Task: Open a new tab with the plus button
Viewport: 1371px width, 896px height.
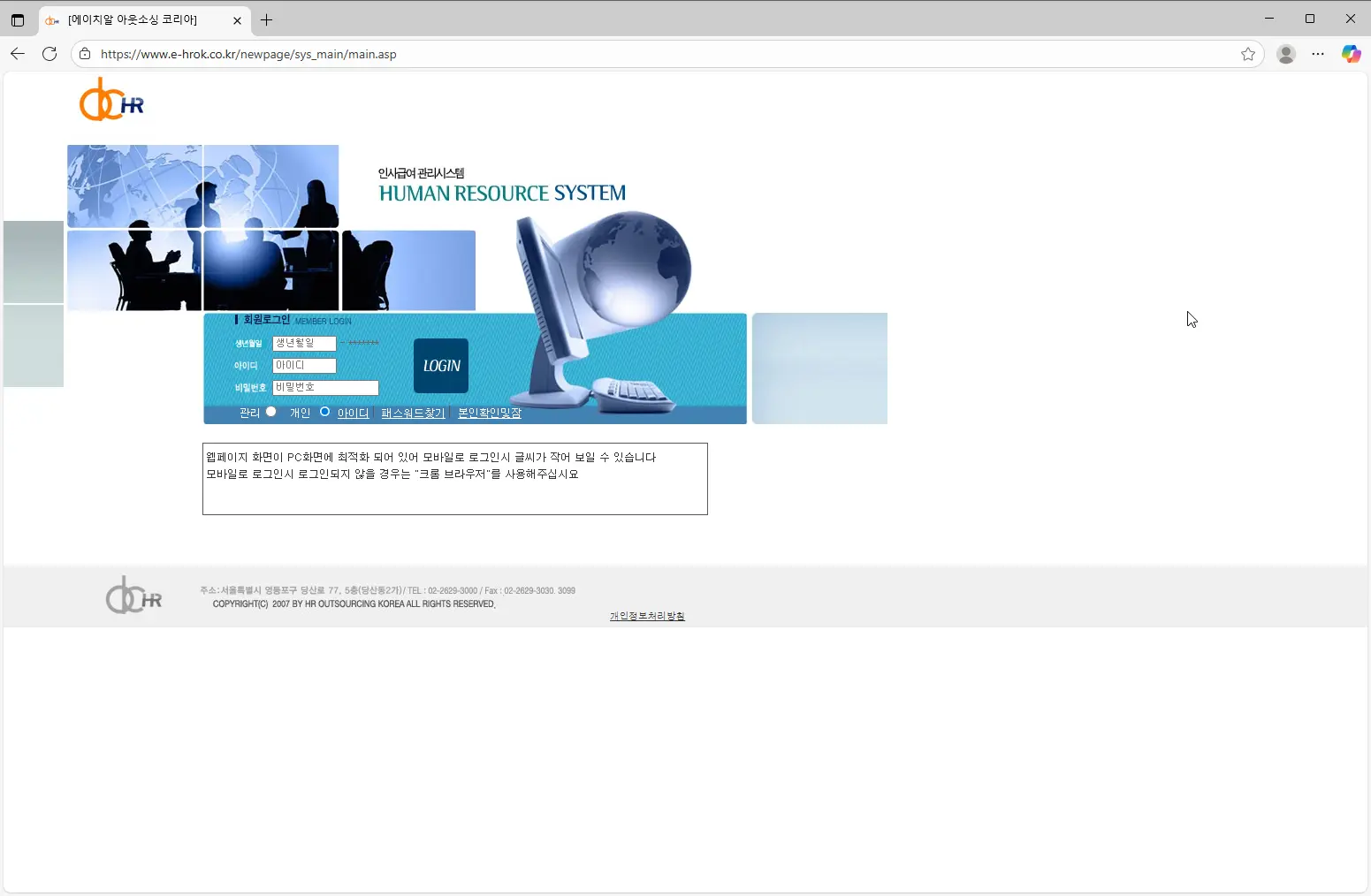Action: (x=266, y=19)
